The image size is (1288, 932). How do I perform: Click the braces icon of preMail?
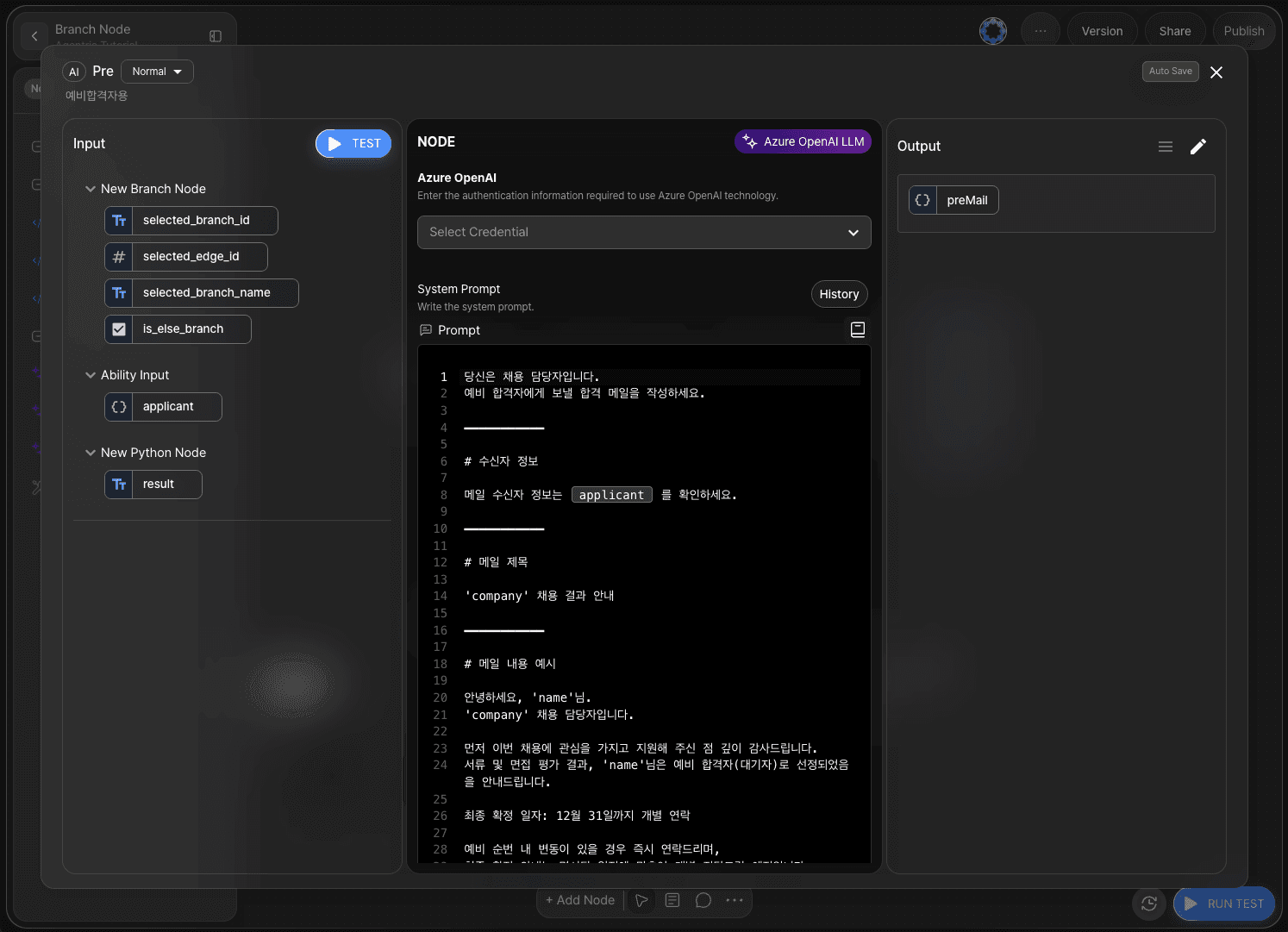922,200
